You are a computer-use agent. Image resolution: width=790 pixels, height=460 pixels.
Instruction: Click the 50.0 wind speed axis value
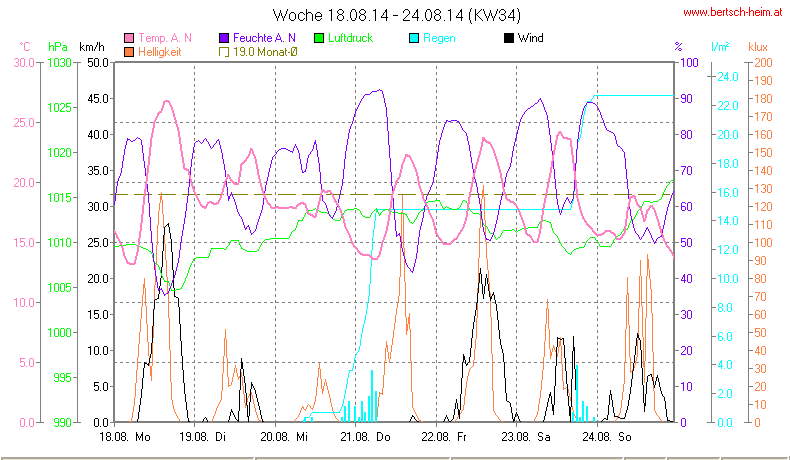(98, 62)
